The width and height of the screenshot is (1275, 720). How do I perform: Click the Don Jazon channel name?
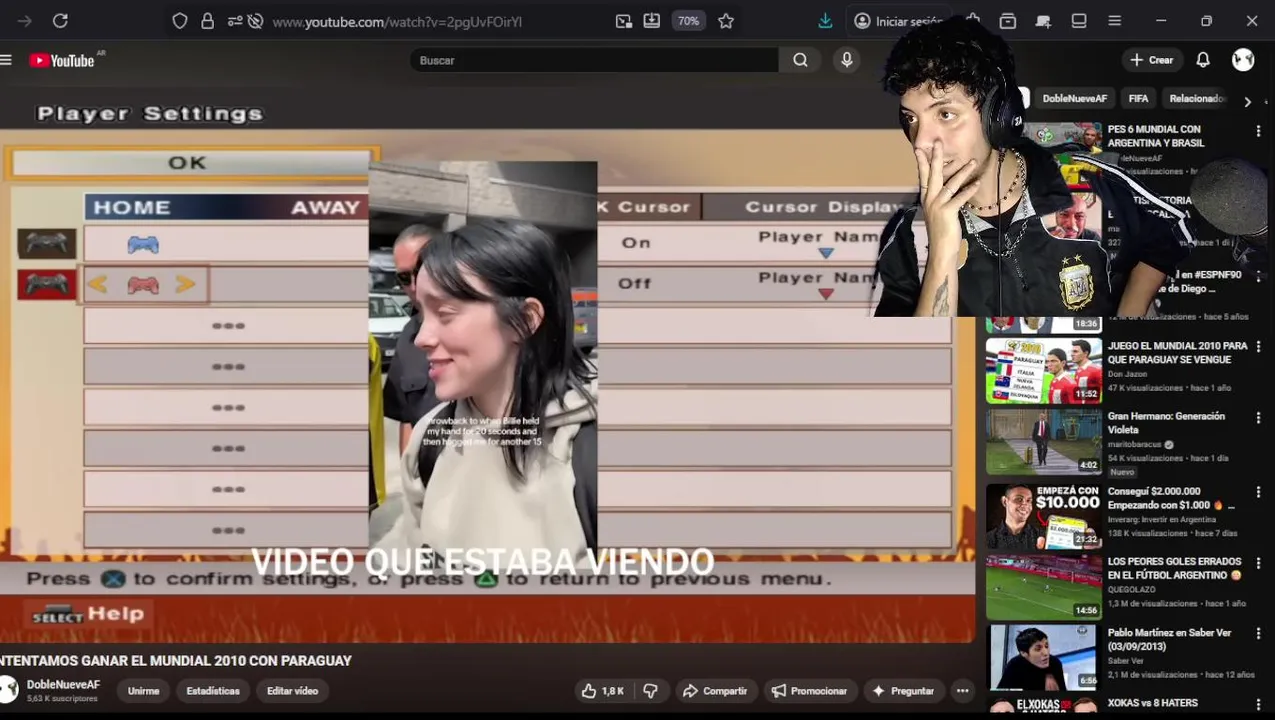pyautogui.click(x=1127, y=374)
